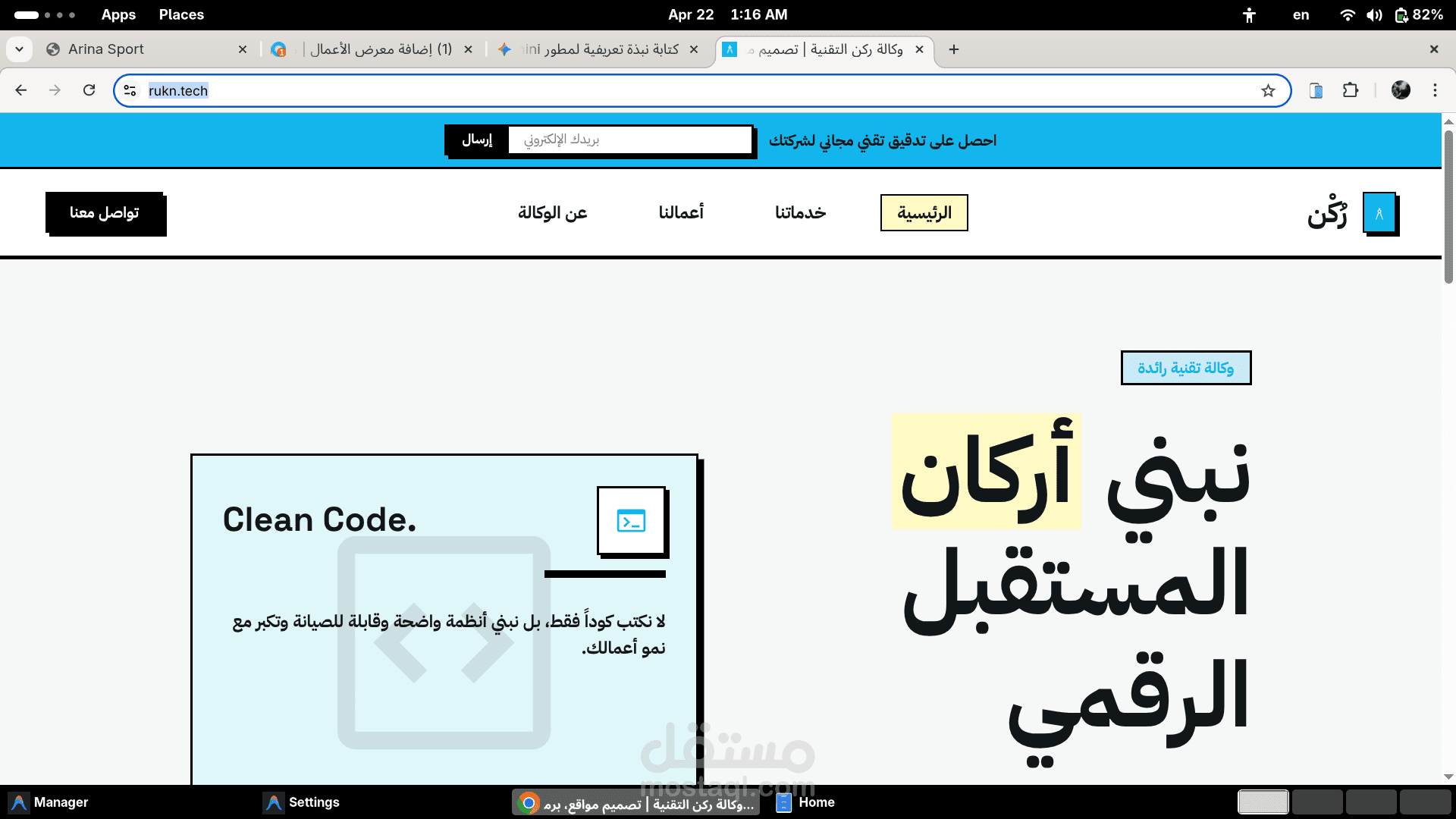The image size is (1456, 819).
Task: Click the وكالة تقنية رائدة badge
Action: [x=1186, y=368]
